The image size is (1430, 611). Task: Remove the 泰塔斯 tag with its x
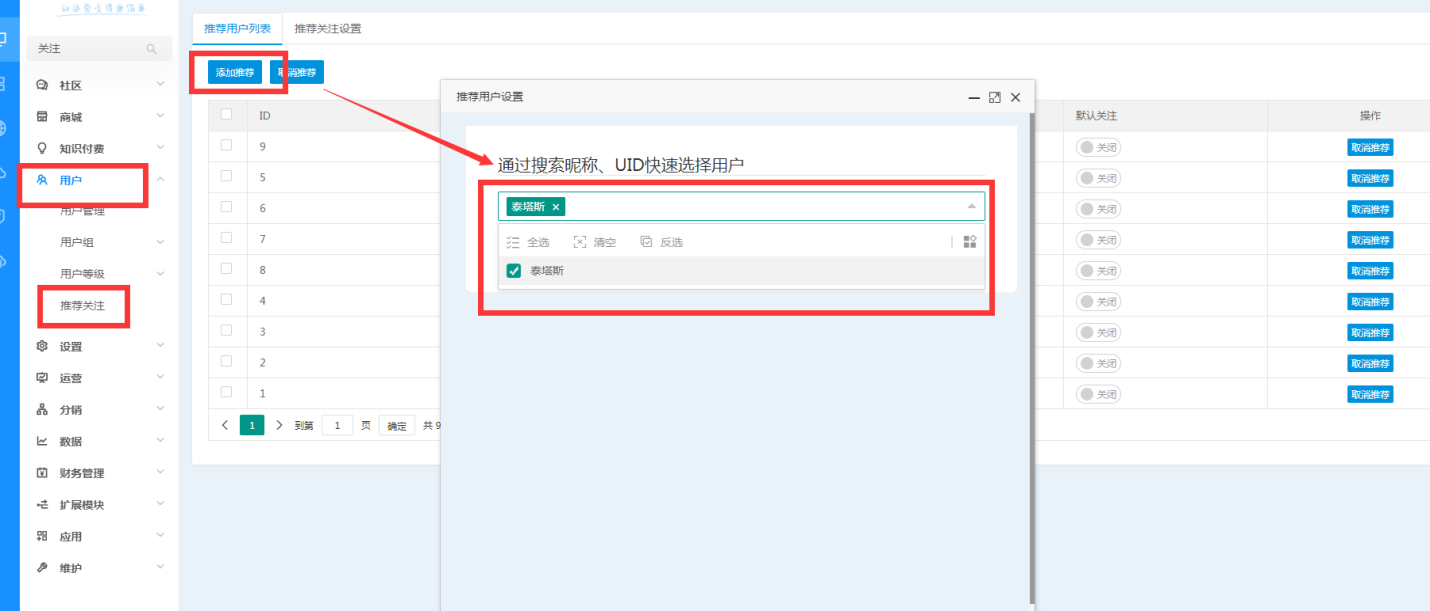click(556, 207)
